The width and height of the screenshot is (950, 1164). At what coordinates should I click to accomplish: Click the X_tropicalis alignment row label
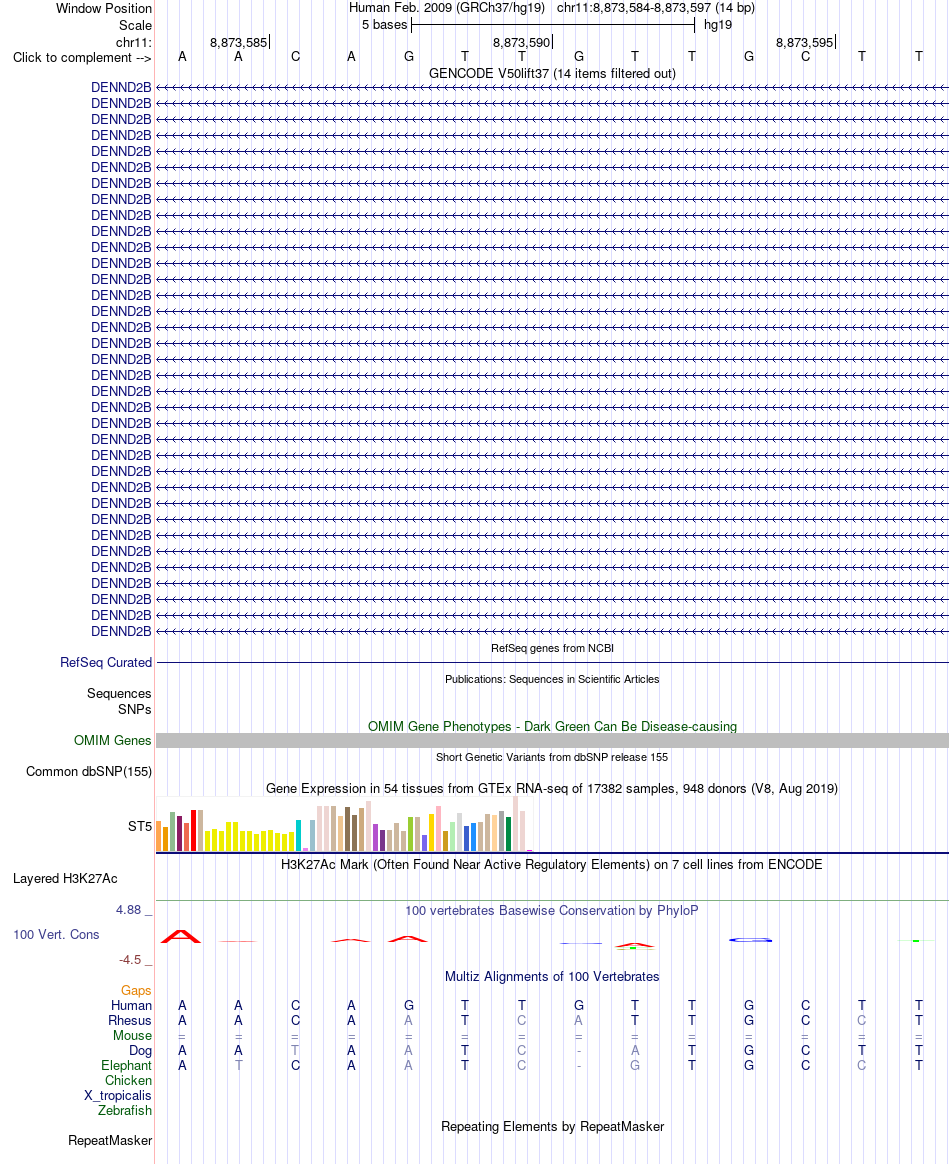coord(118,1095)
